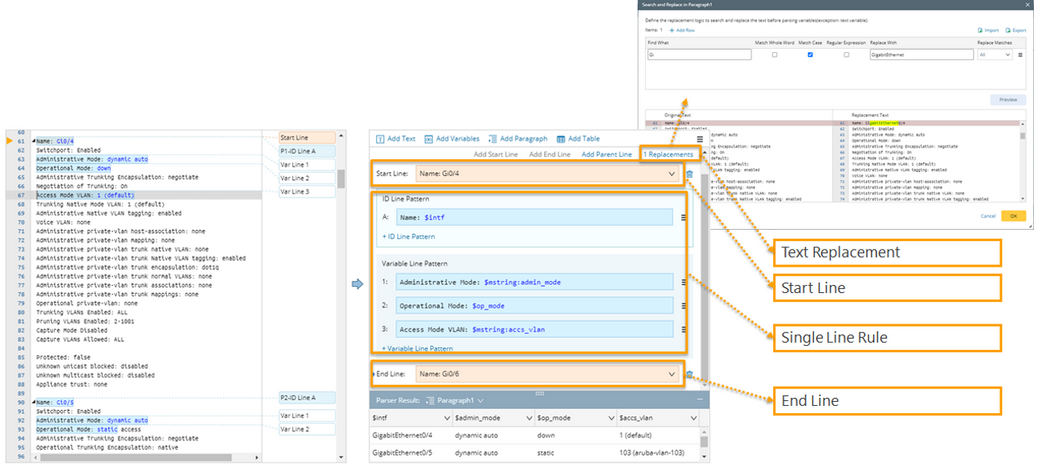Open the Replace Matches dropdown

point(995,55)
